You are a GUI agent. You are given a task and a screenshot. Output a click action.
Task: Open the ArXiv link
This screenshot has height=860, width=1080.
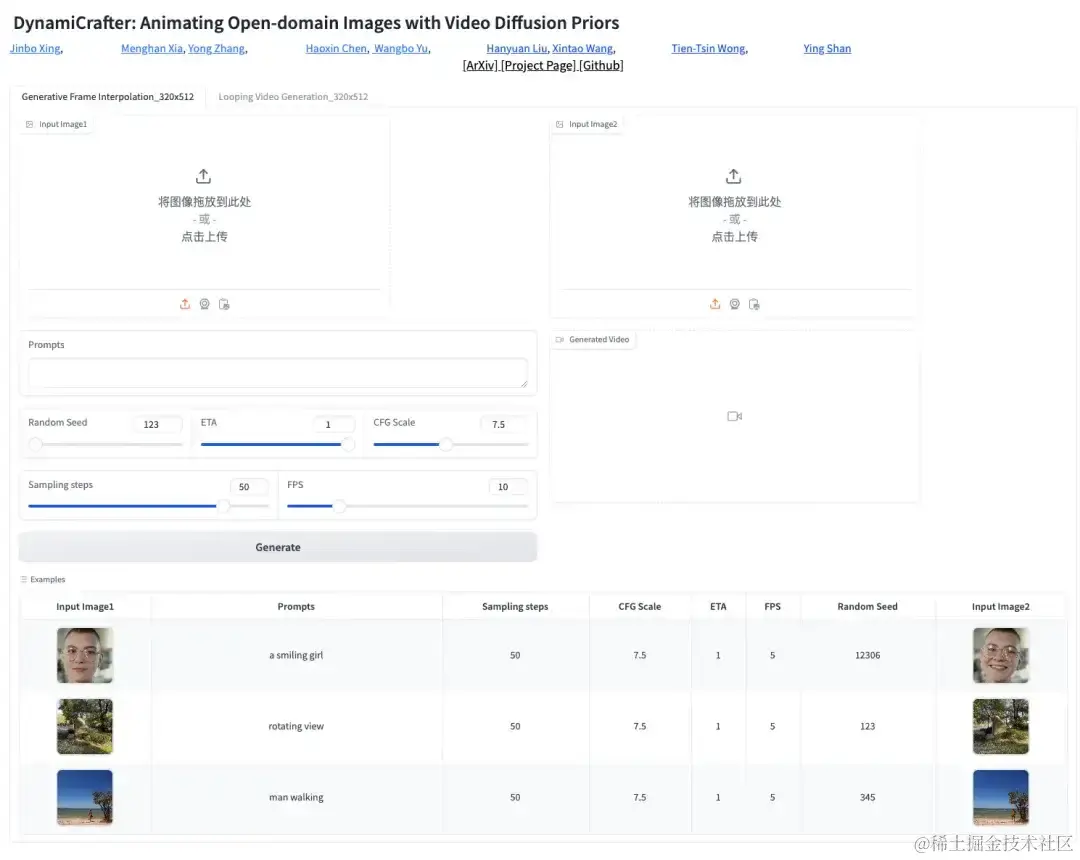pos(480,65)
